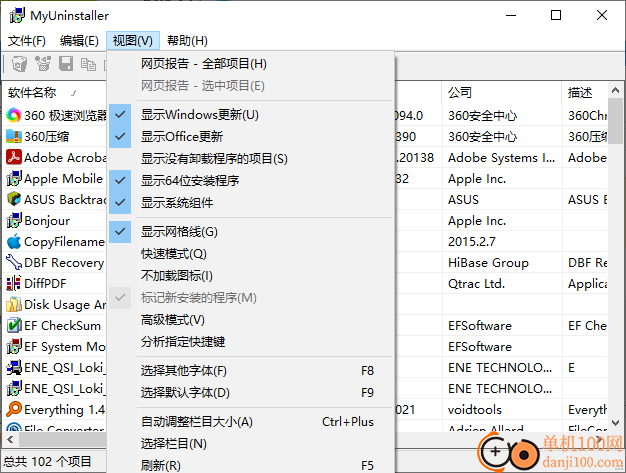
Task: Enable 高级模式(V)
Action: (x=251, y=320)
